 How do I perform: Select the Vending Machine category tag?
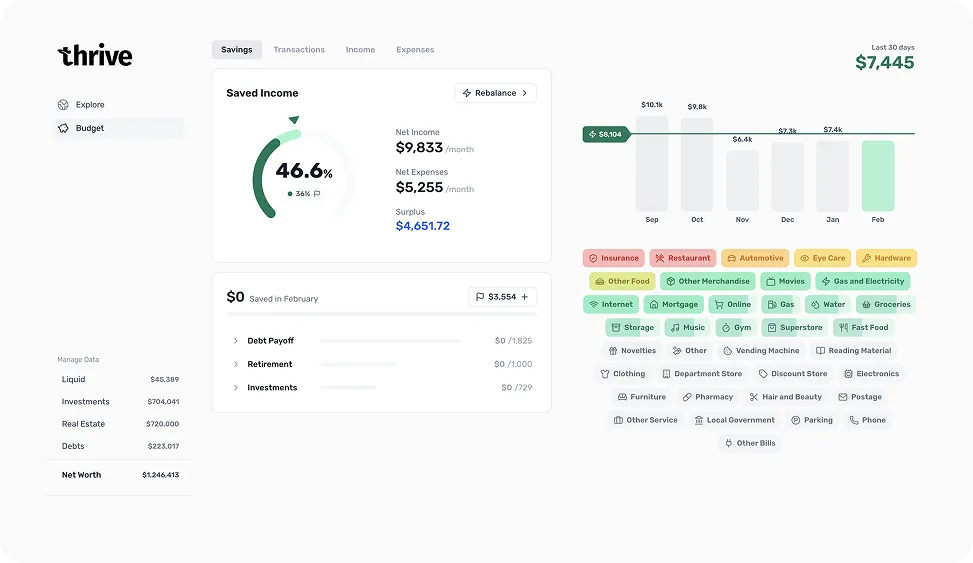(x=761, y=351)
